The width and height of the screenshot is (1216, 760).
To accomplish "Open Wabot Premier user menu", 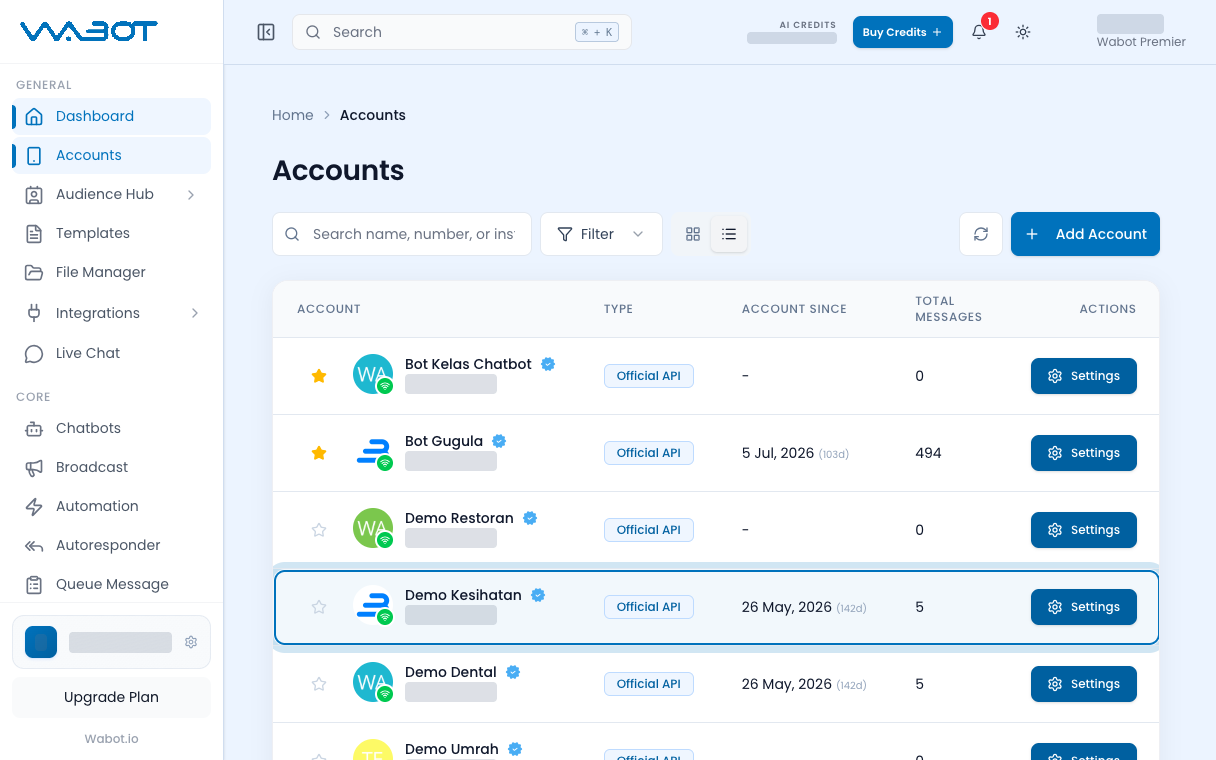I will coord(1141,32).
